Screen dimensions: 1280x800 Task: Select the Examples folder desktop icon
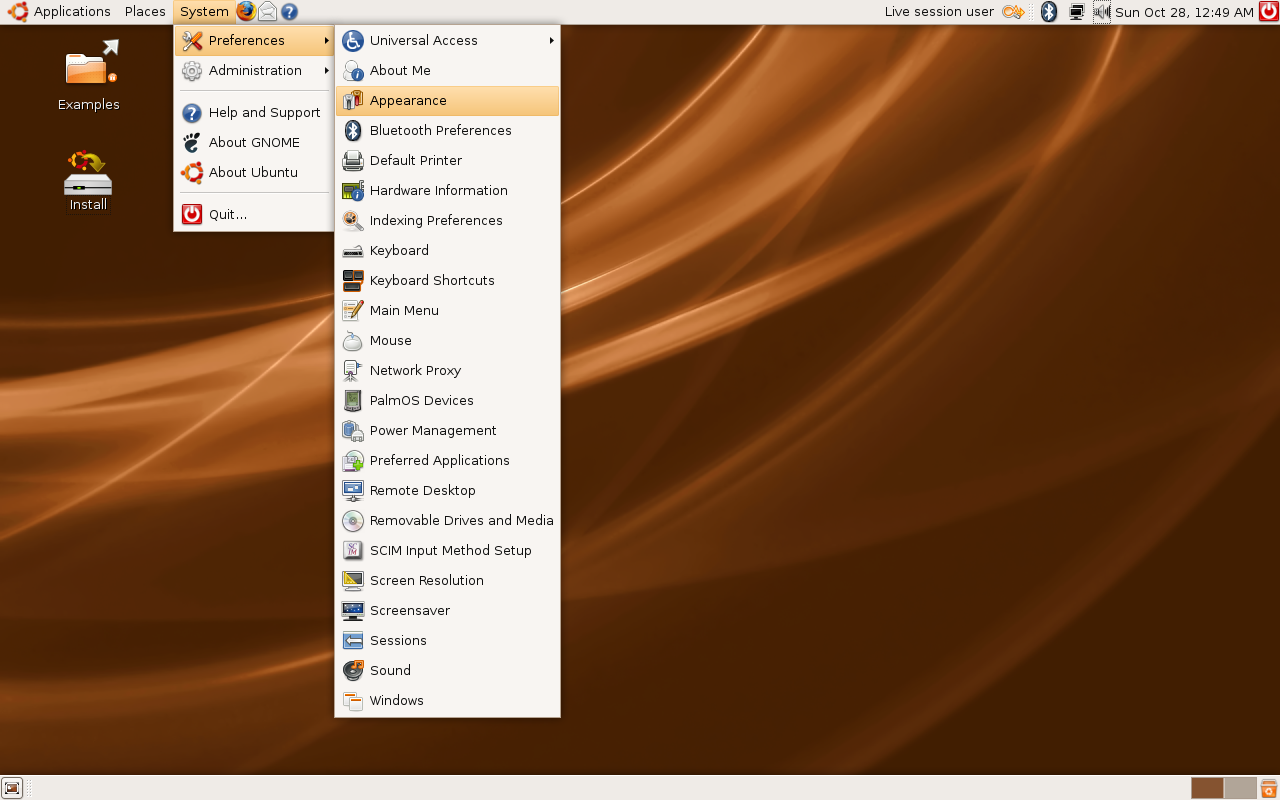[88, 76]
